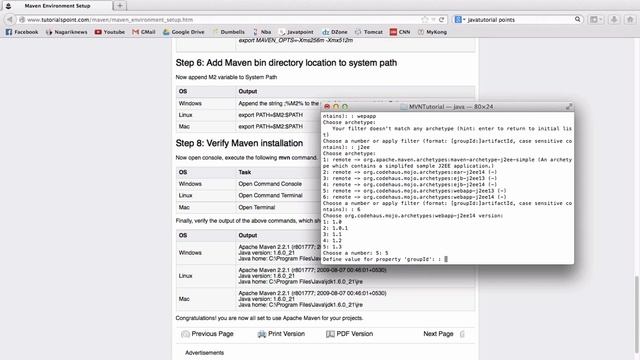Click the Step 6 heading text
The image size is (640, 360).
click(x=286, y=63)
